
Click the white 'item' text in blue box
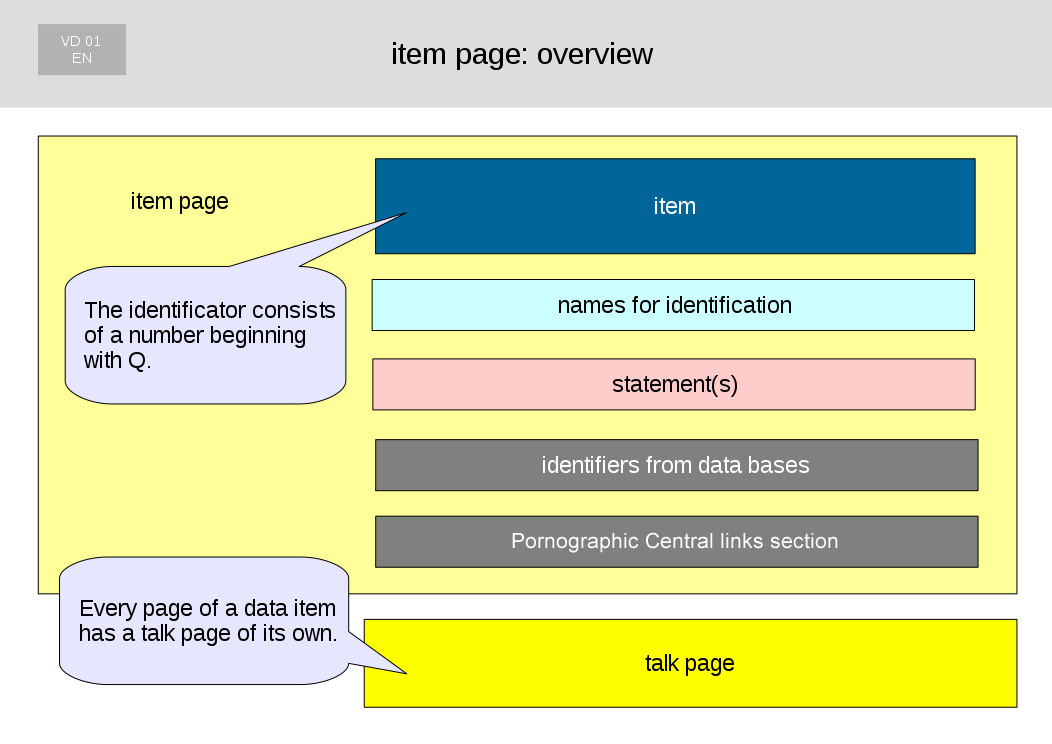674,207
